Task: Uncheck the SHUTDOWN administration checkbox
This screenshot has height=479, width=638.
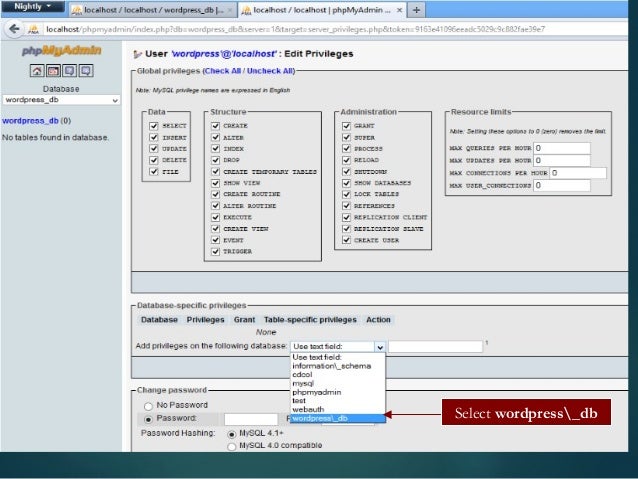Action: pos(346,171)
